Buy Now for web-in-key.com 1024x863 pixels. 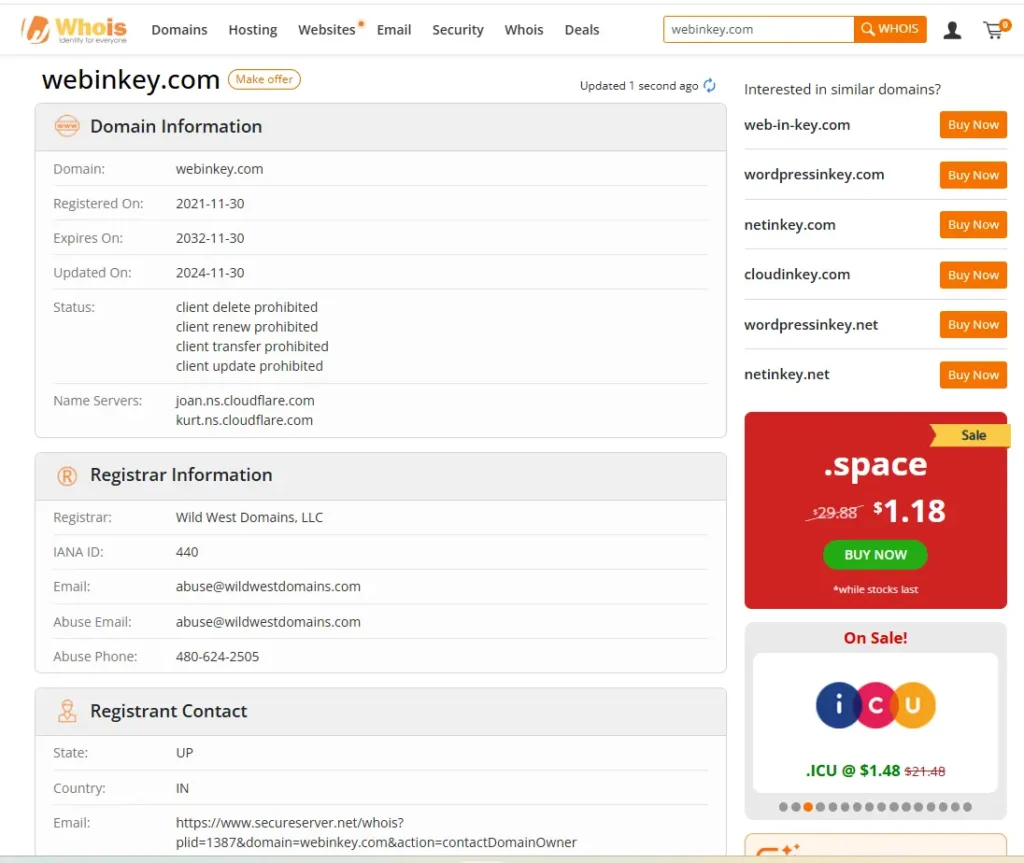pos(973,125)
